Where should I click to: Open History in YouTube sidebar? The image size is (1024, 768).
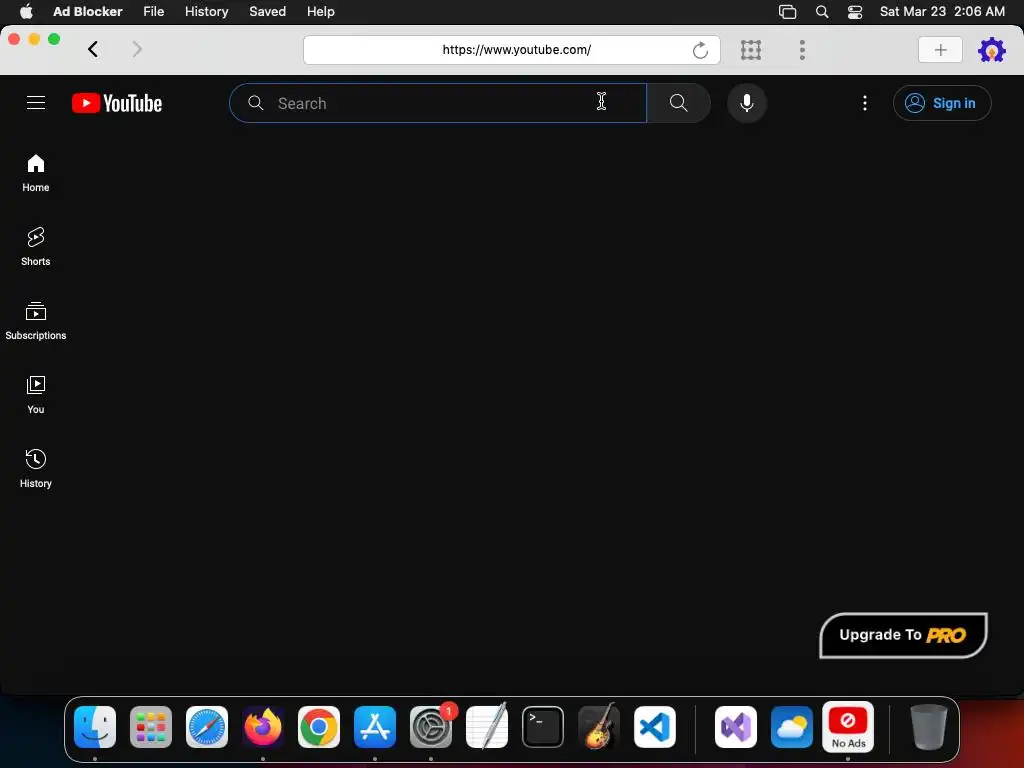[36, 469]
